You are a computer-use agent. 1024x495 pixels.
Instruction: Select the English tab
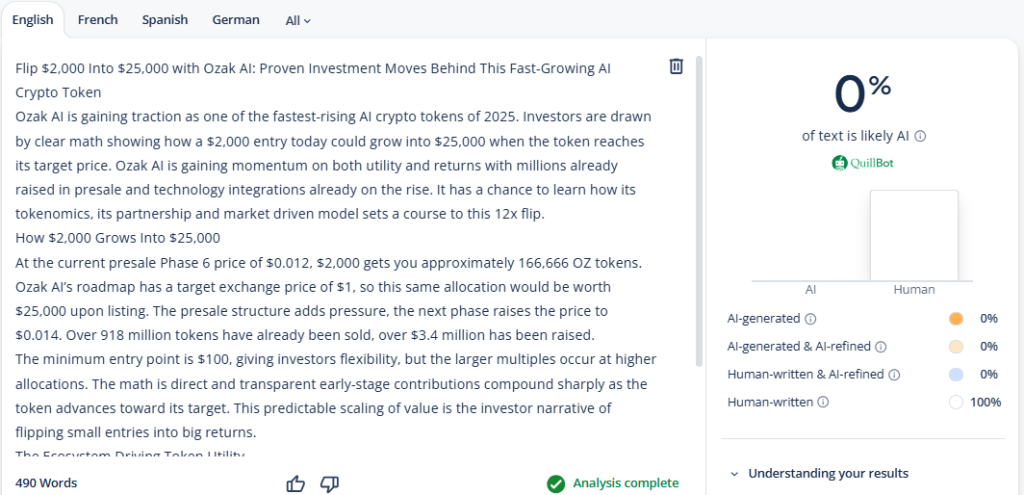click(33, 20)
